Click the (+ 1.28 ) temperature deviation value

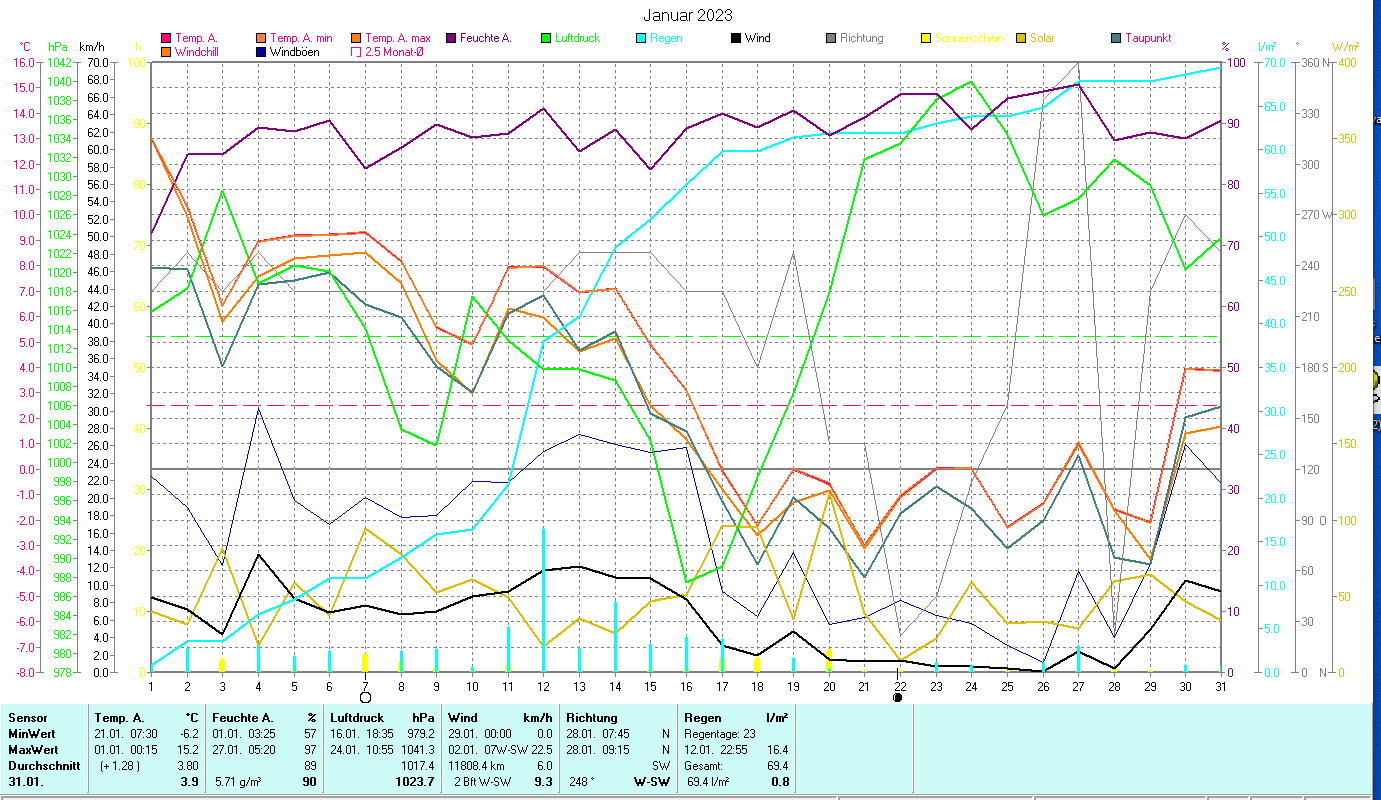(121, 766)
